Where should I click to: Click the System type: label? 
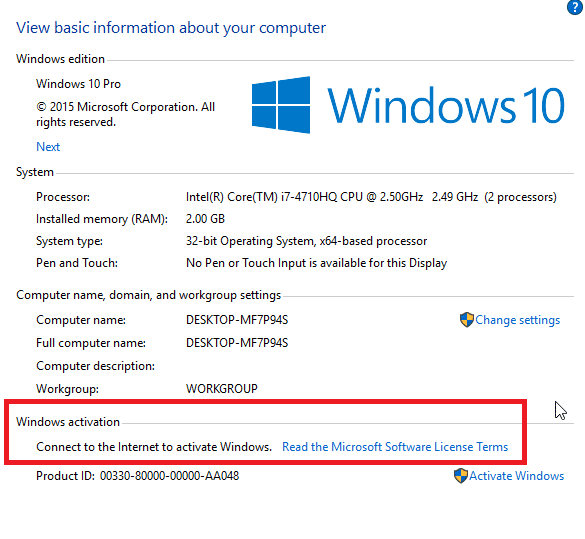point(69,241)
